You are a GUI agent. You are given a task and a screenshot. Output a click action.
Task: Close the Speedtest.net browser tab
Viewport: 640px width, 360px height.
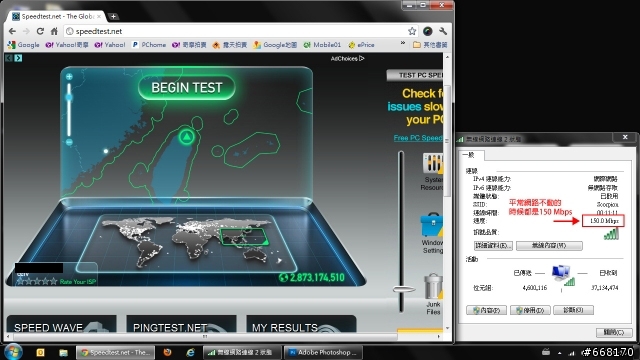click(x=99, y=16)
